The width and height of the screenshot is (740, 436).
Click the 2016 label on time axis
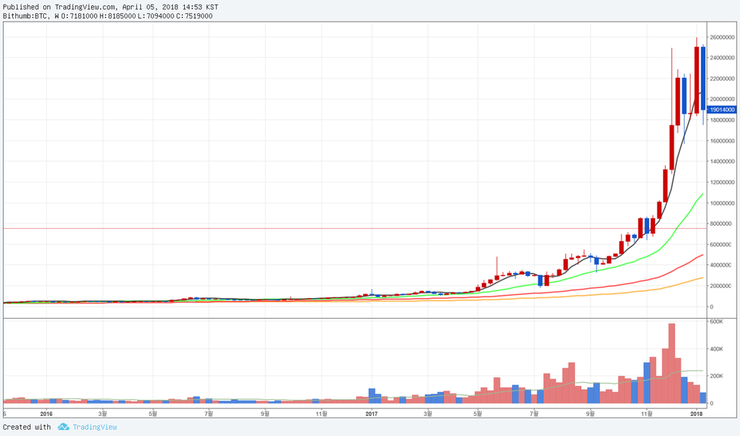pos(44,412)
